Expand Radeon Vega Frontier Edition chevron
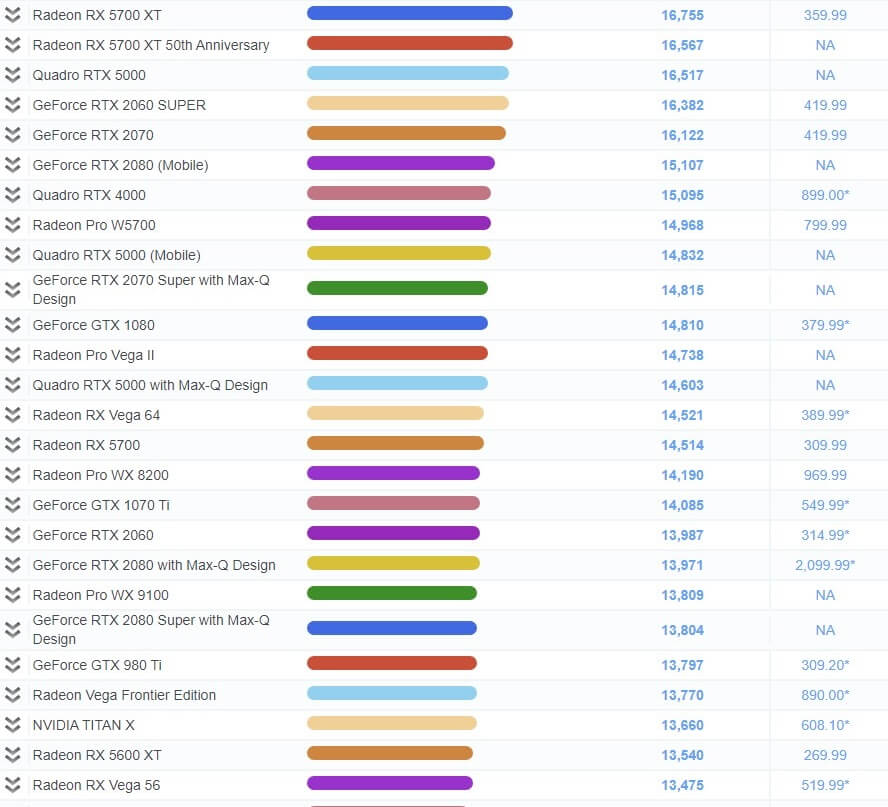Image resolution: width=888 pixels, height=807 pixels. (x=12, y=695)
